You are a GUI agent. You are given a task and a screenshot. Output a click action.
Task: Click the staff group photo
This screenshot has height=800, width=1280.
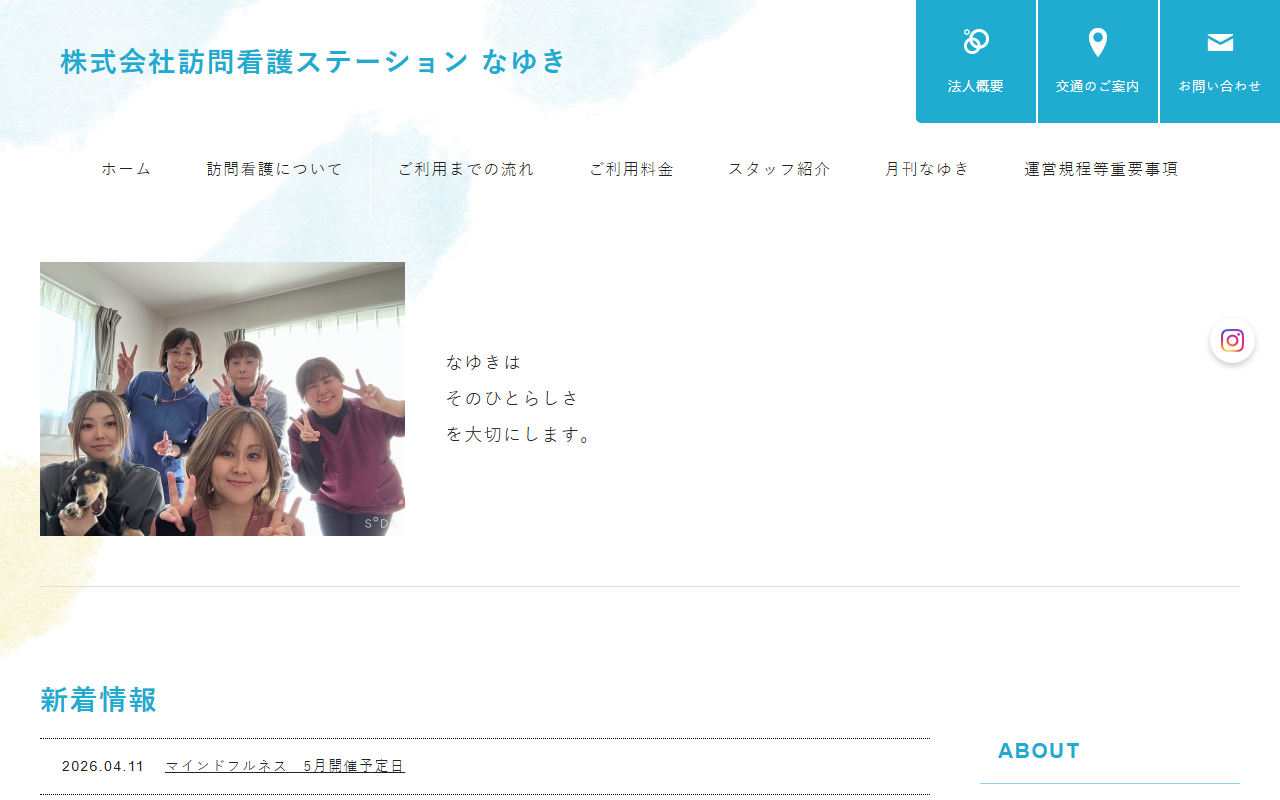point(222,399)
